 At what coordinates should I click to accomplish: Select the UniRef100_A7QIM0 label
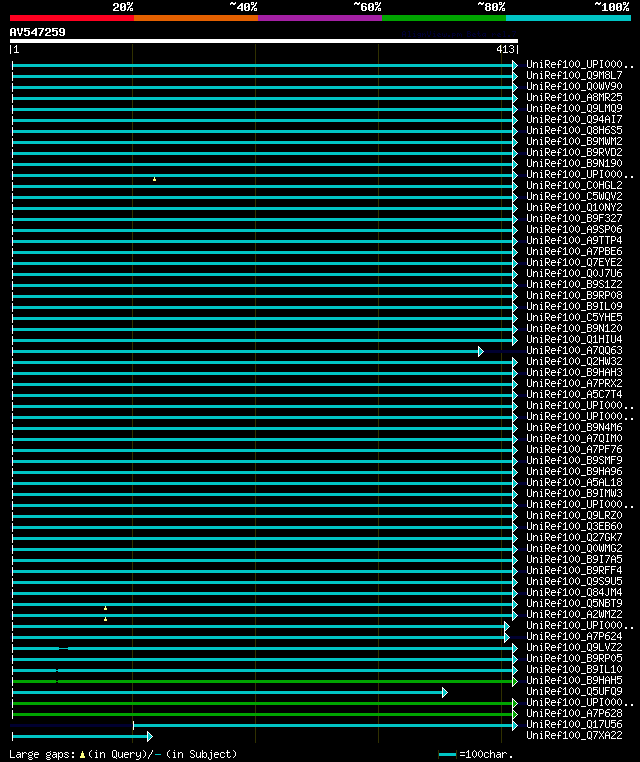pyautogui.click(x=574, y=438)
